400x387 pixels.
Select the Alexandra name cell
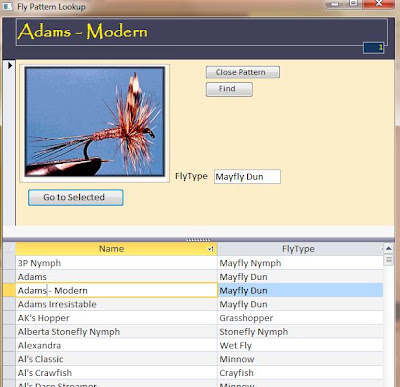point(116,345)
